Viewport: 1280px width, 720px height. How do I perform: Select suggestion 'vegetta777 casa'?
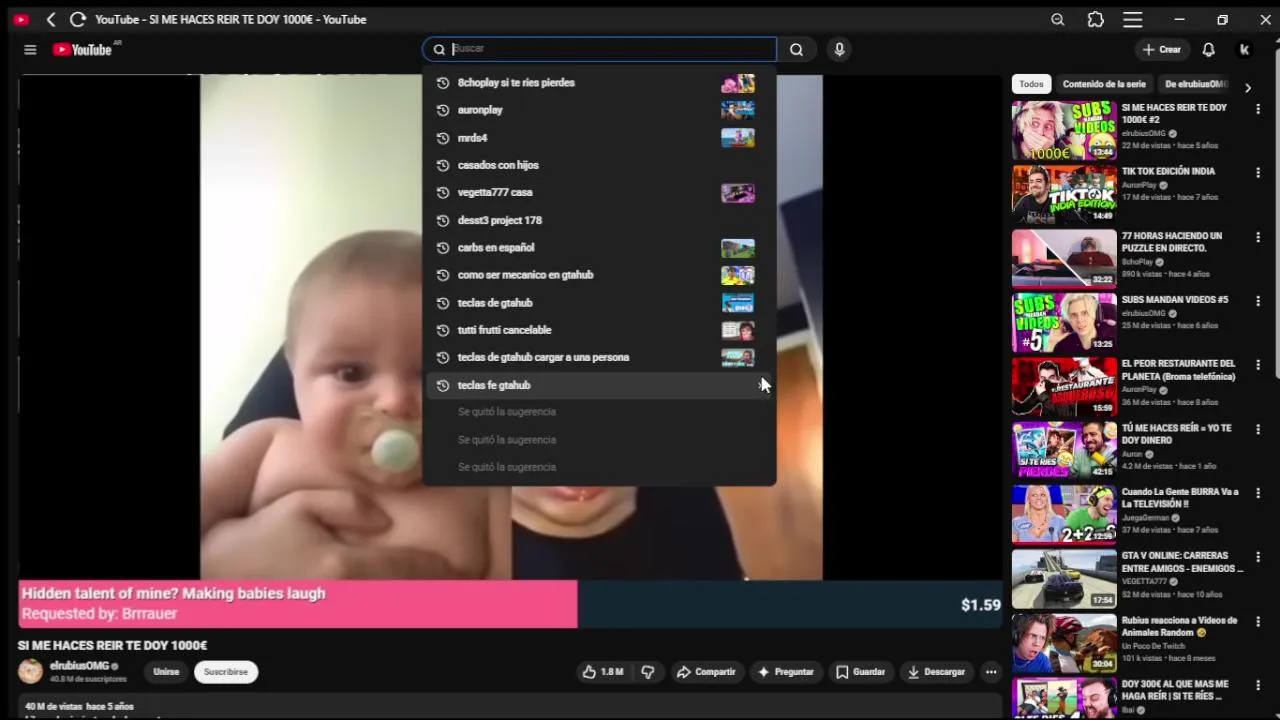[x=599, y=192]
